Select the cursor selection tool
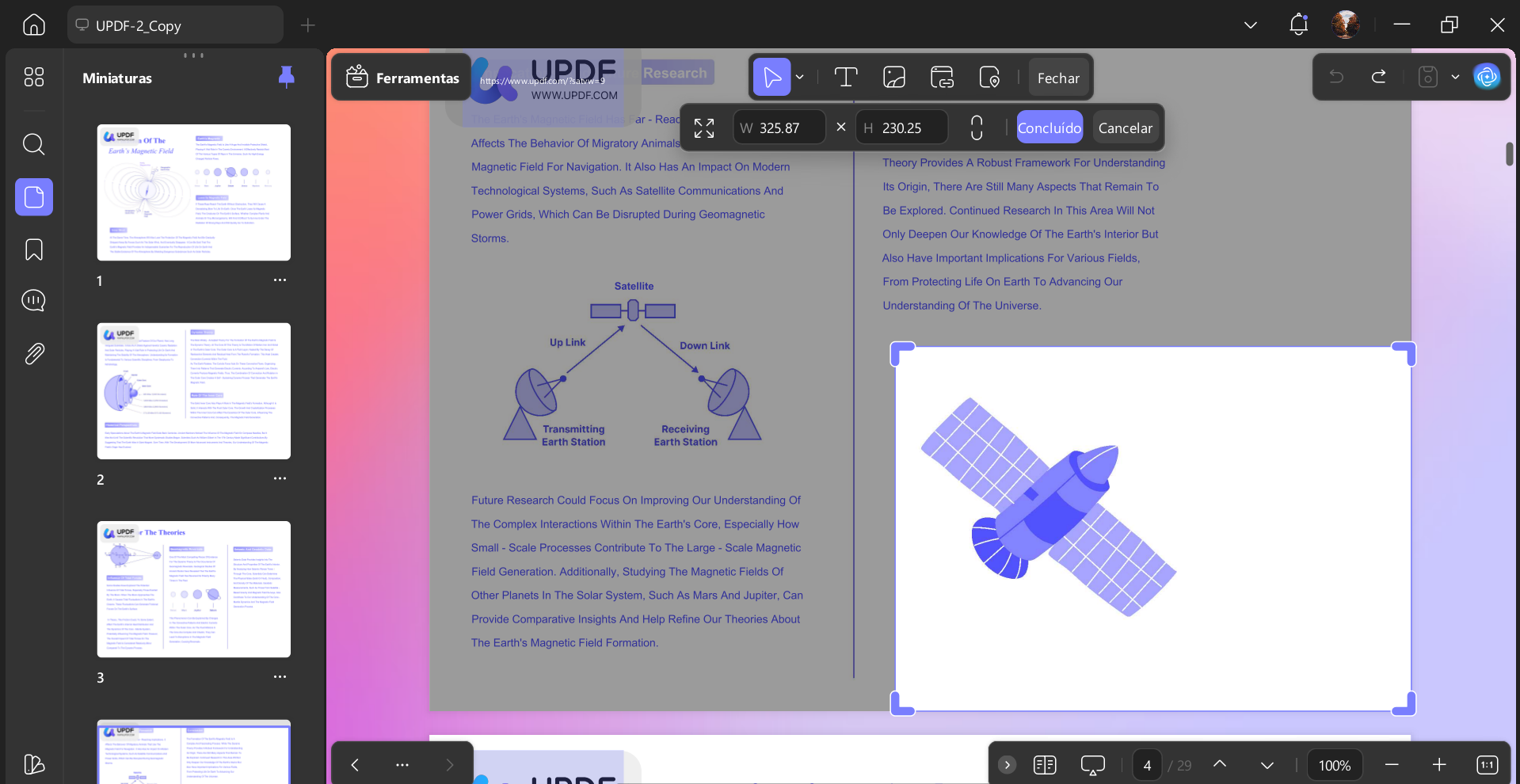Image resolution: width=1520 pixels, height=784 pixels. (x=771, y=78)
